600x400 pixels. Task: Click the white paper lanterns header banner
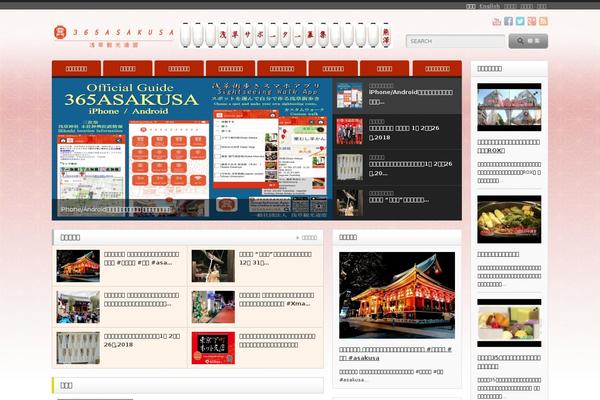[x=286, y=35]
